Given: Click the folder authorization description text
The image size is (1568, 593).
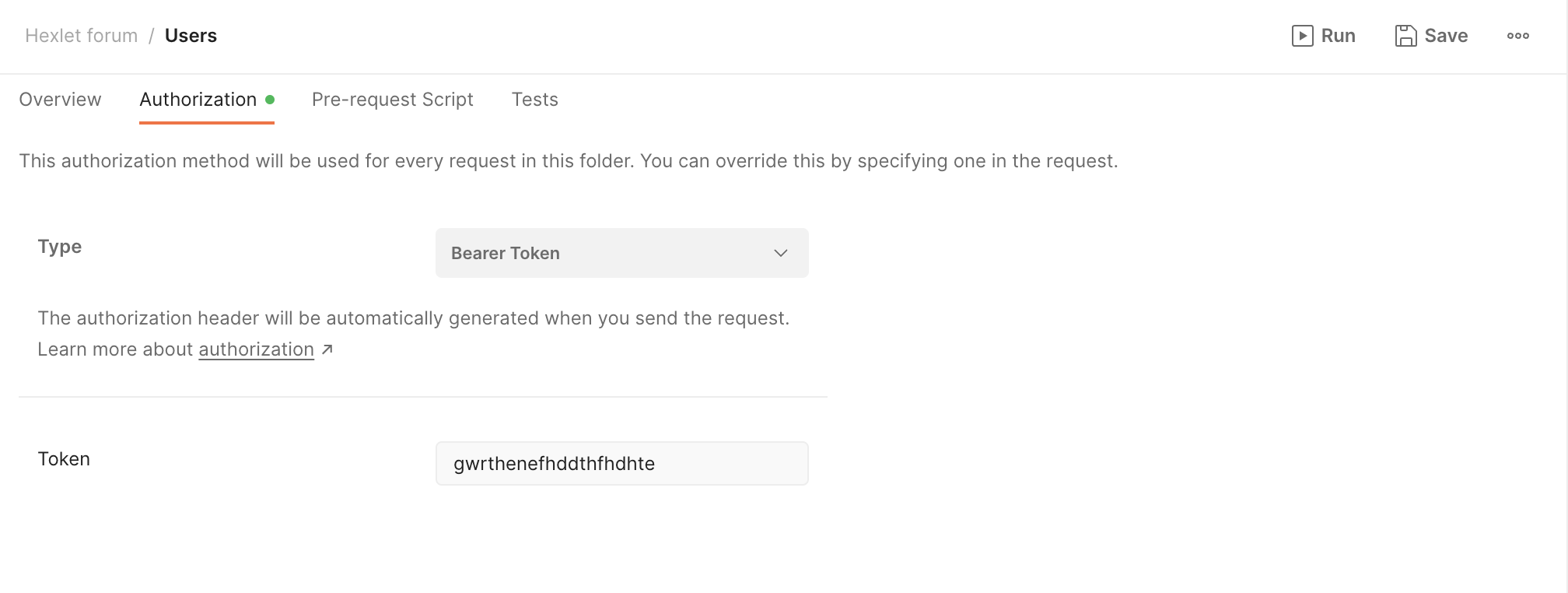Looking at the screenshot, I should click(x=568, y=161).
